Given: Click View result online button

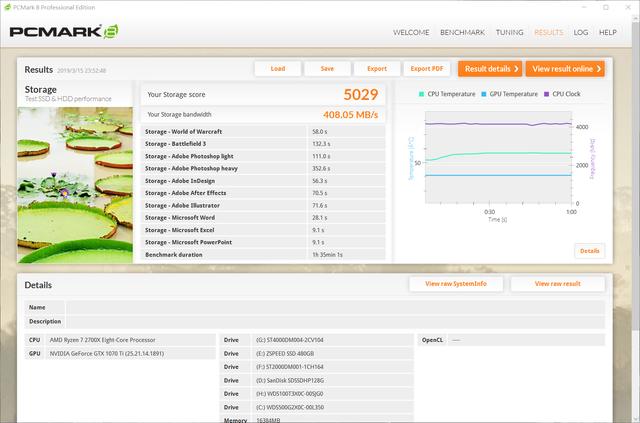Looking at the screenshot, I should click(x=565, y=69).
